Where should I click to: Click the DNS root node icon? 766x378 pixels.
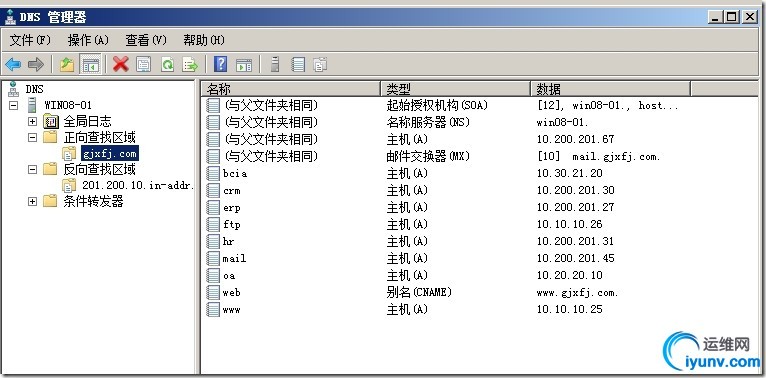pyautogui.click(x=13, y=89)
